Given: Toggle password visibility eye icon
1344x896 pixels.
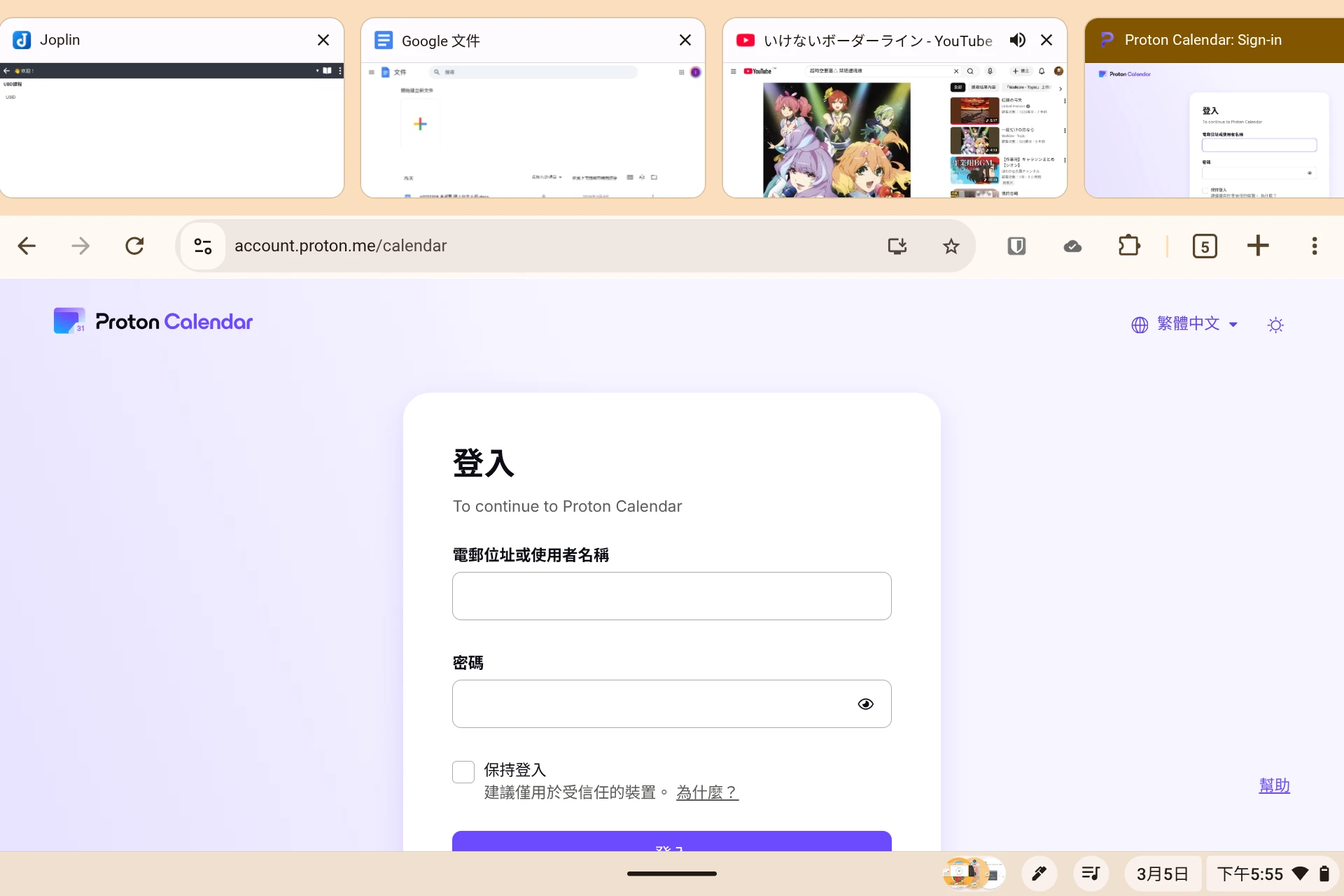Looking at the screenshot, I should 865,703.
